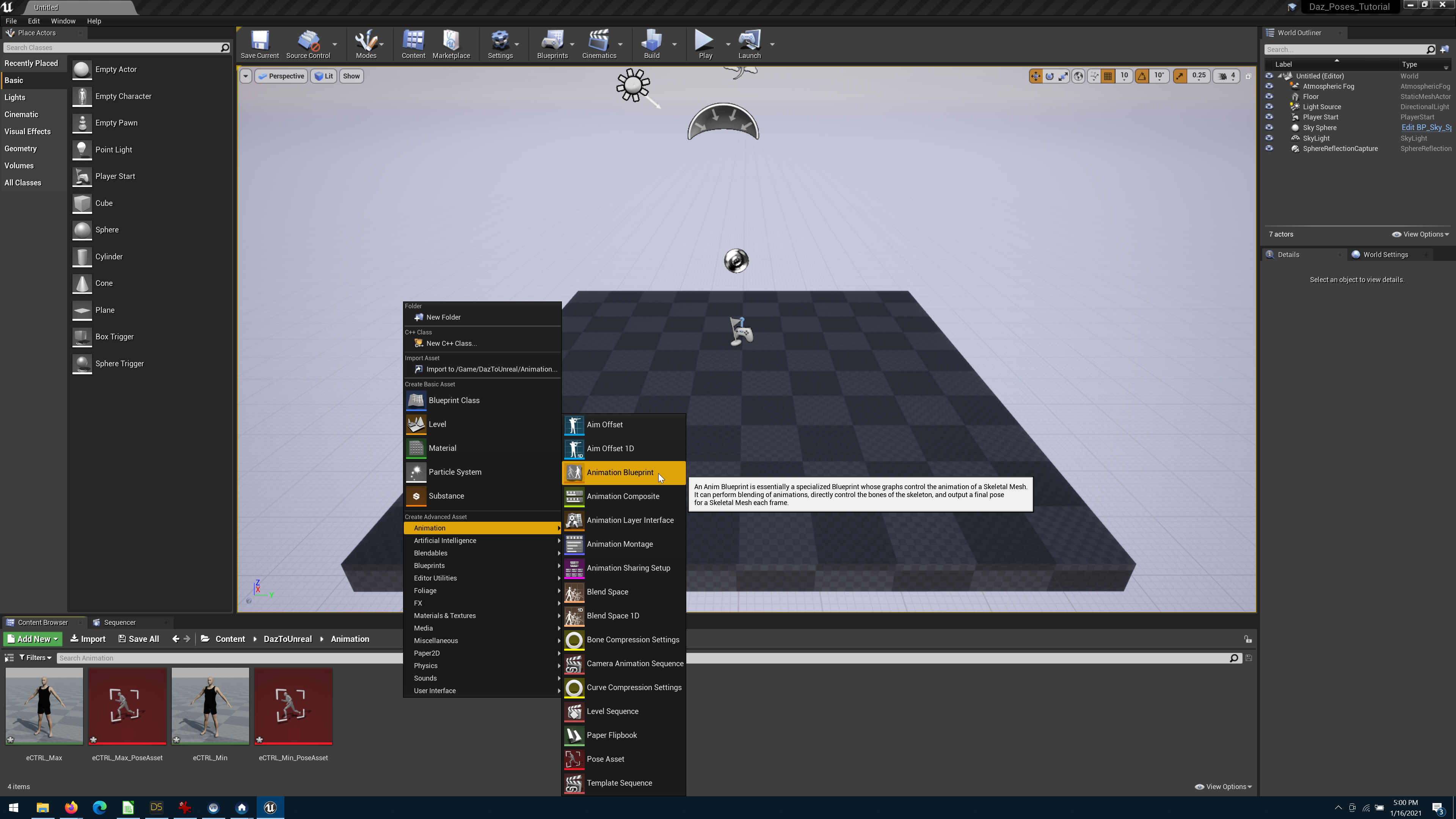Screen dimensions: 1456x819
Task: Open World Outliner View Options dropdown
Action: 1420,234
